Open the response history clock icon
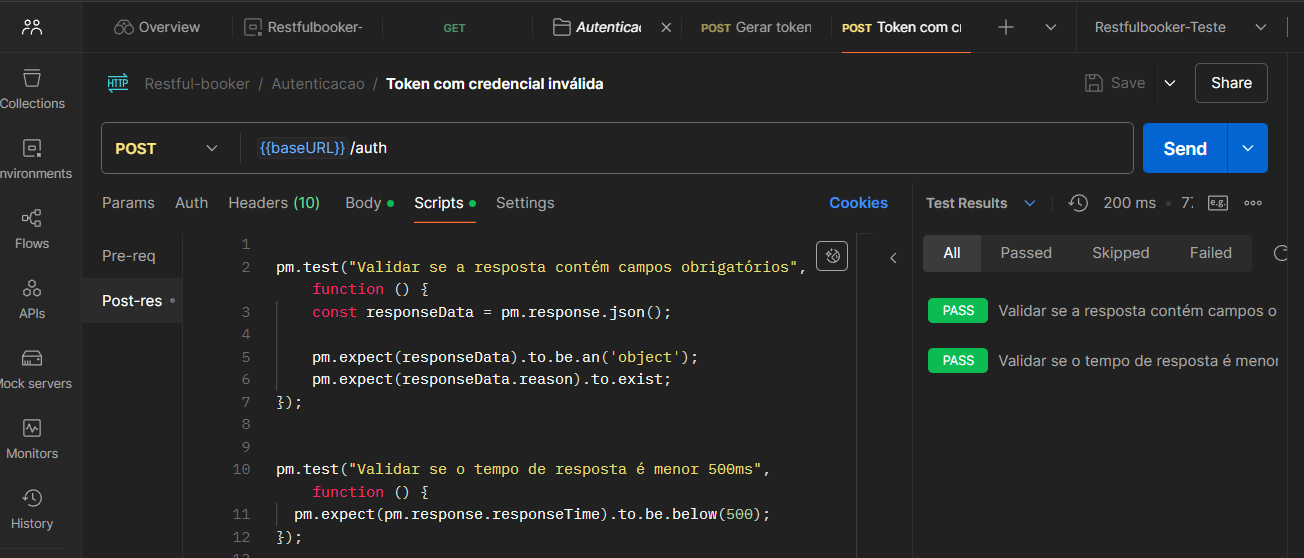1304x558 pixels. pos(1078,203)
